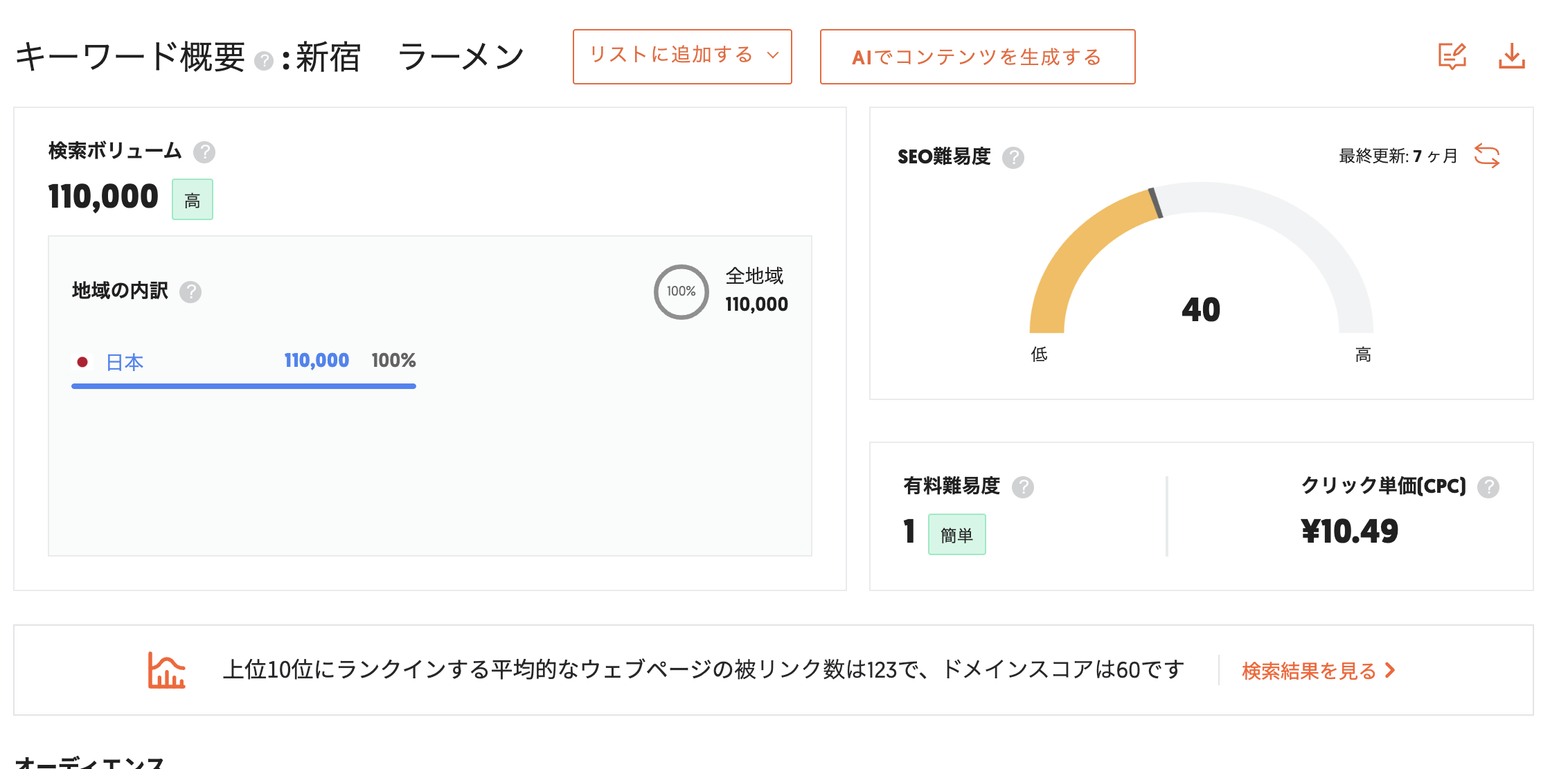Click AIでコンテンツを生成する button

(977, 57)
